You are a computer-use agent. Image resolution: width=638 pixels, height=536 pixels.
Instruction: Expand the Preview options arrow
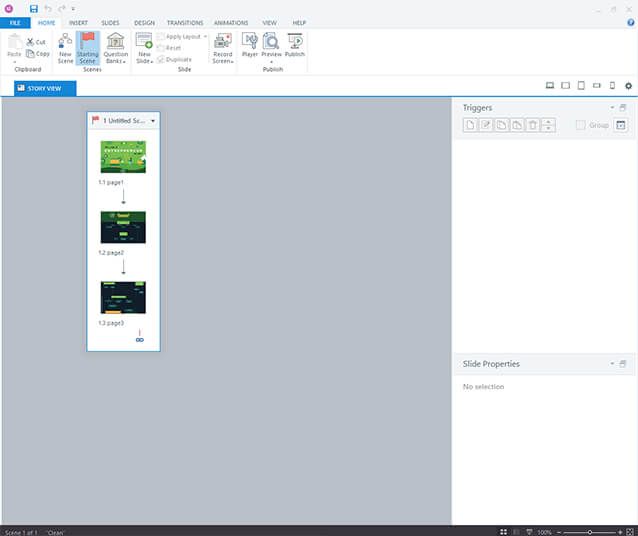click(271, 61)
